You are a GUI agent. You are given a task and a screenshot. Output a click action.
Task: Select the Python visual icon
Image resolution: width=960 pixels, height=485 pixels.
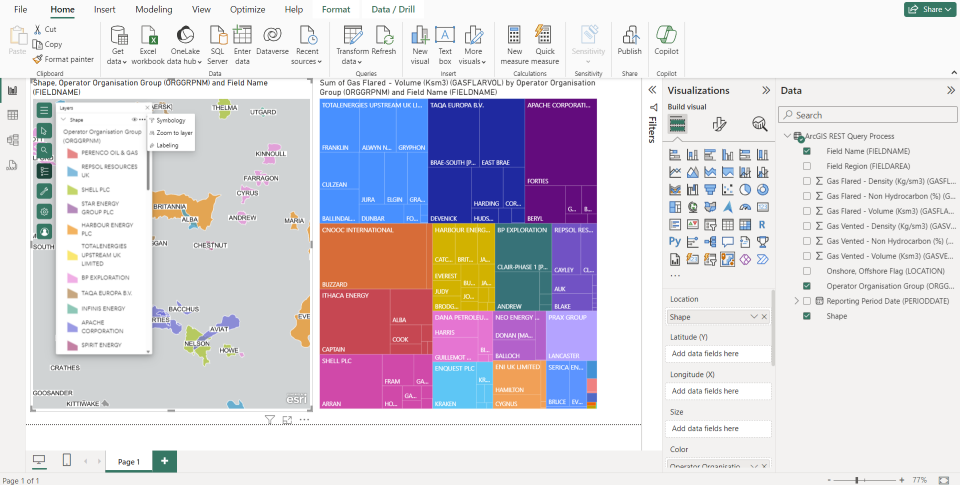pos(675,242)
